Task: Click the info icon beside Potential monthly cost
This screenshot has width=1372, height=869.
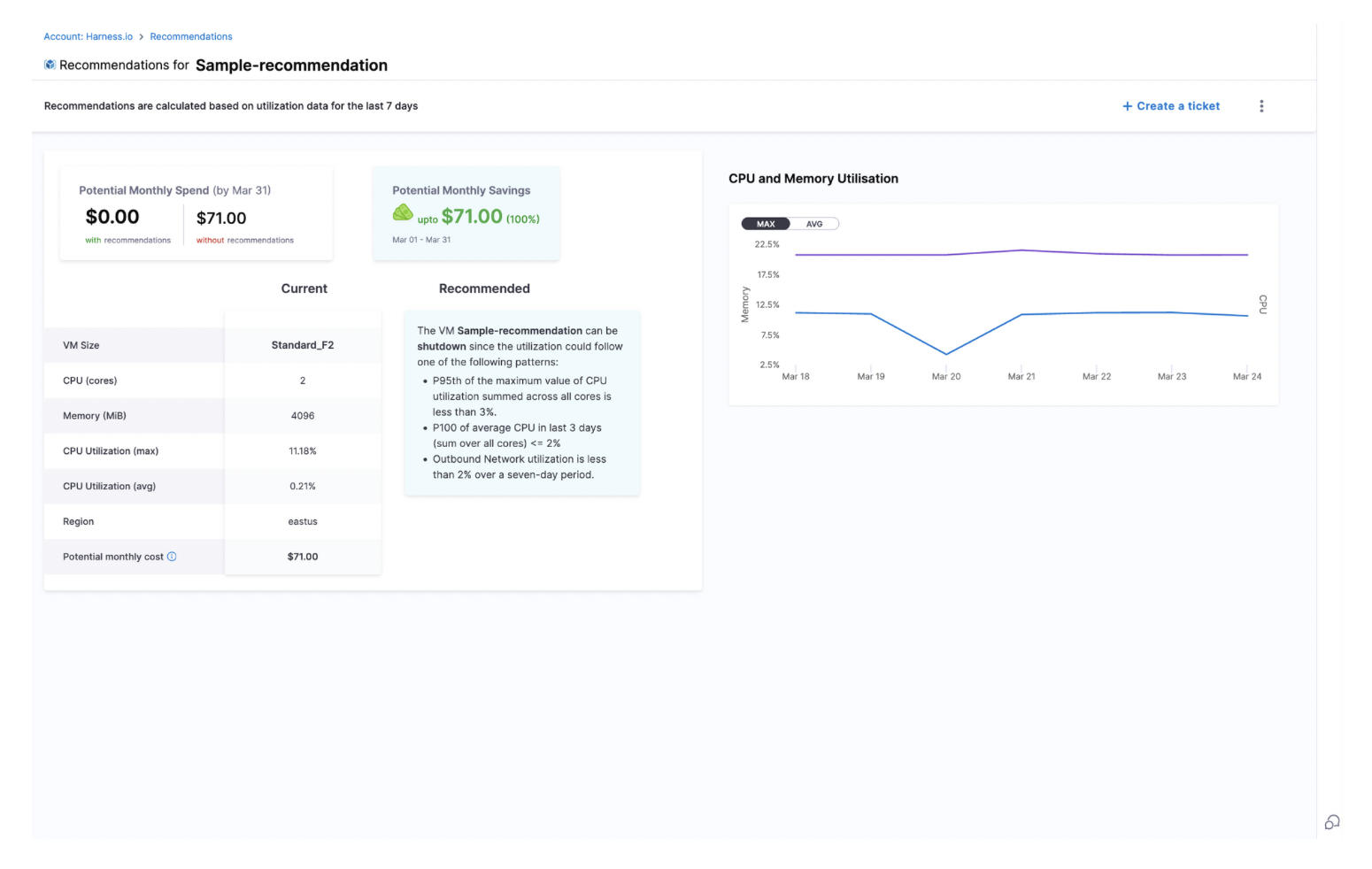Action: click(172, 557)
